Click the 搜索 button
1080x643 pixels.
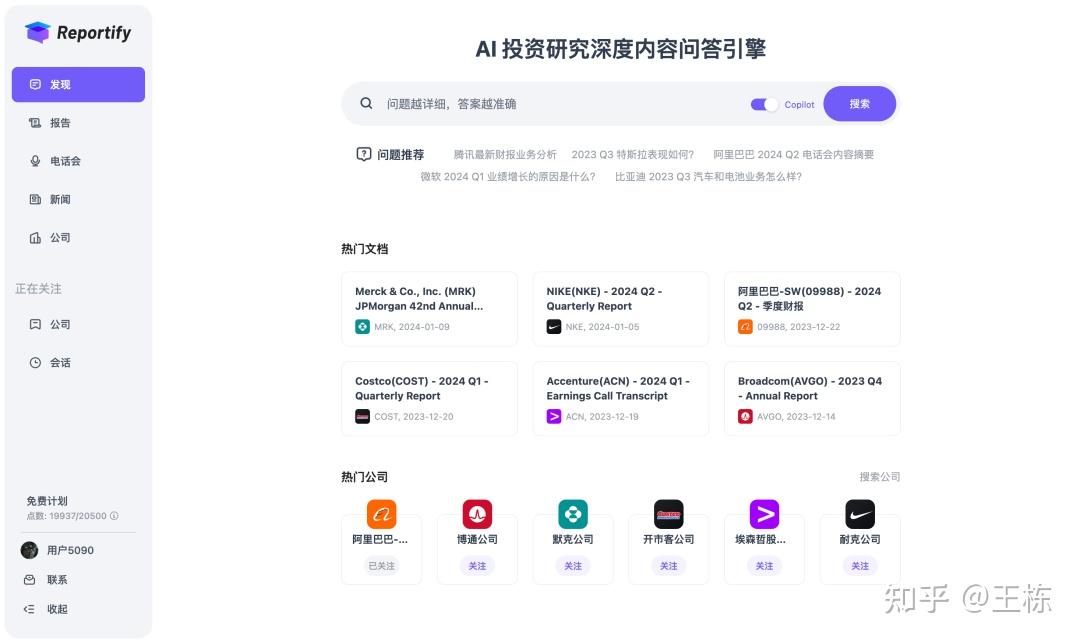(x=859, y=103)
